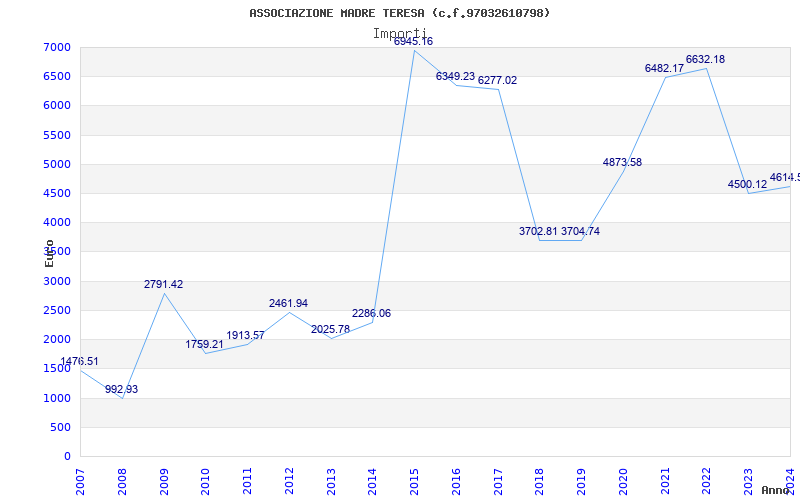Select the 2012 x-axis year label
This screenshot has width=800, height=500.
289,482
